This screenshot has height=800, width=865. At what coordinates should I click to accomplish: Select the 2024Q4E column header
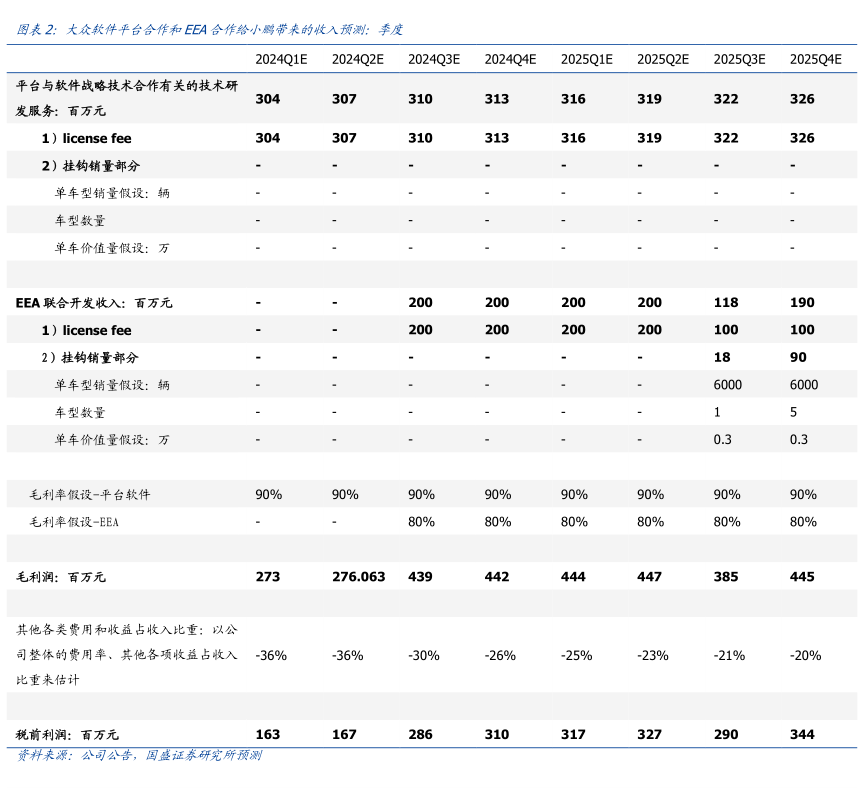(510, 60)
